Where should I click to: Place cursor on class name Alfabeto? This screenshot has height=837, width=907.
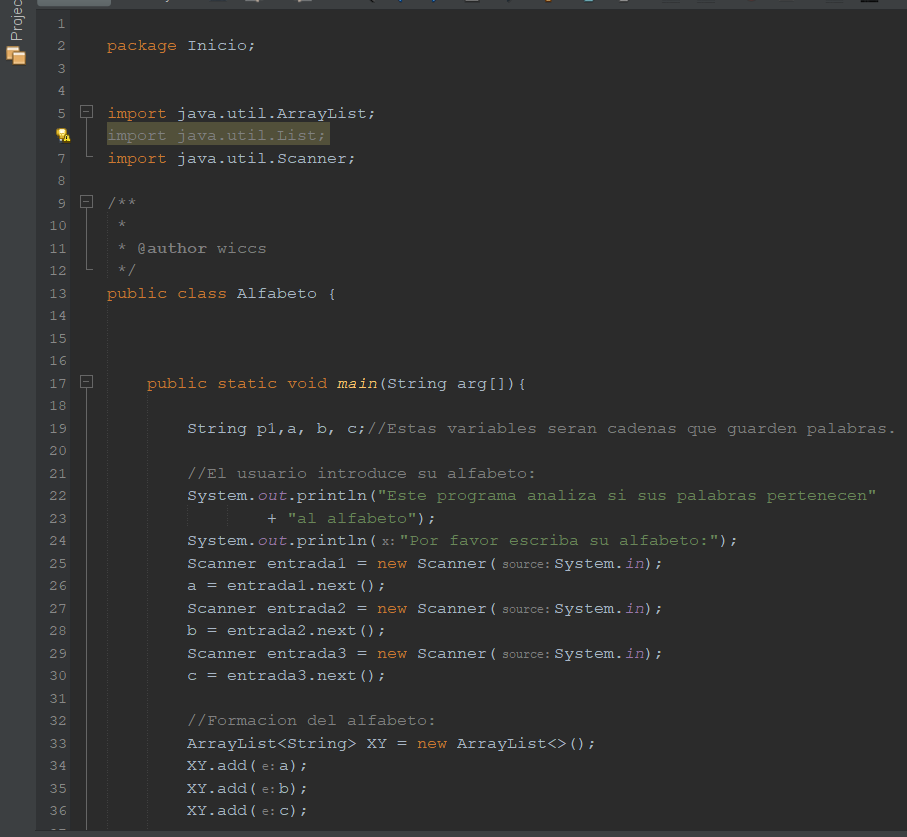276,293
